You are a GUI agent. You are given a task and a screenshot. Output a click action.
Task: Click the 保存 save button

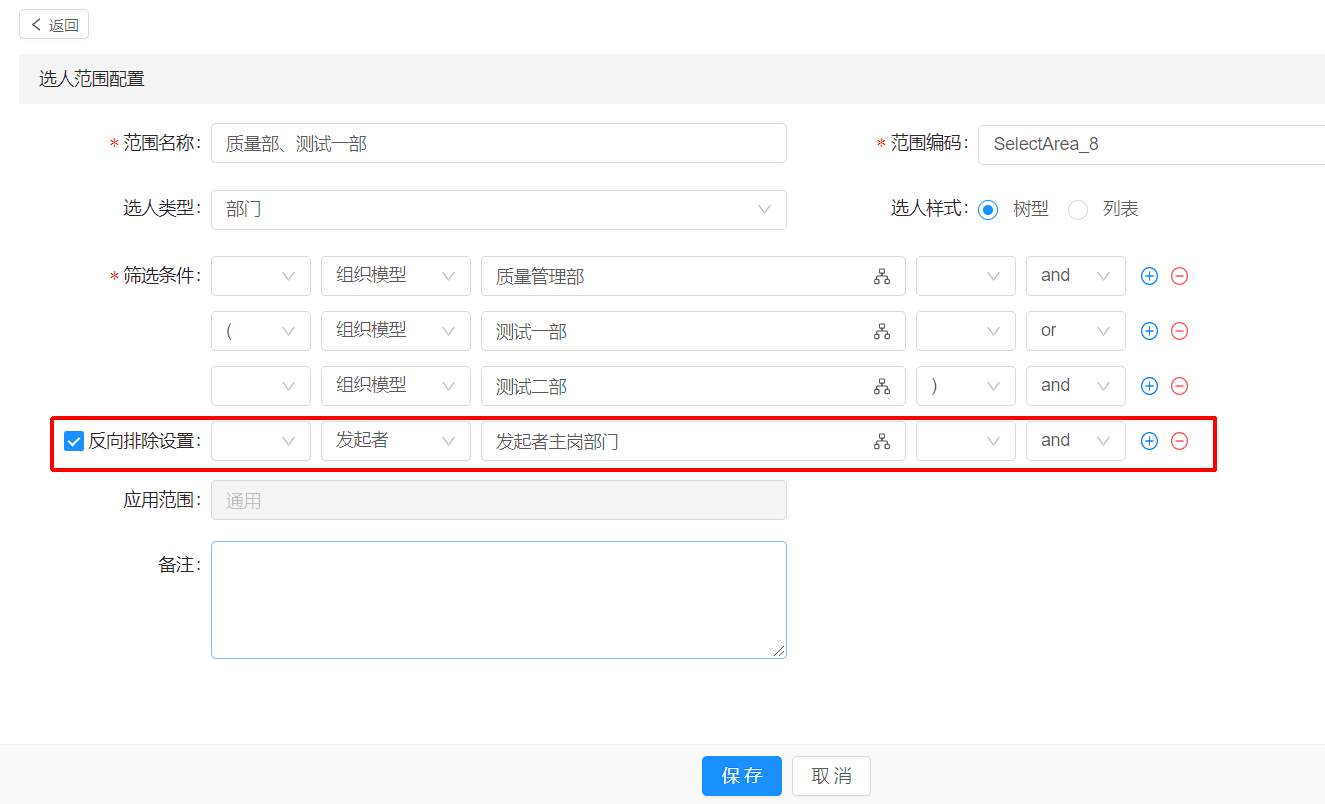(x=742, y=776)
